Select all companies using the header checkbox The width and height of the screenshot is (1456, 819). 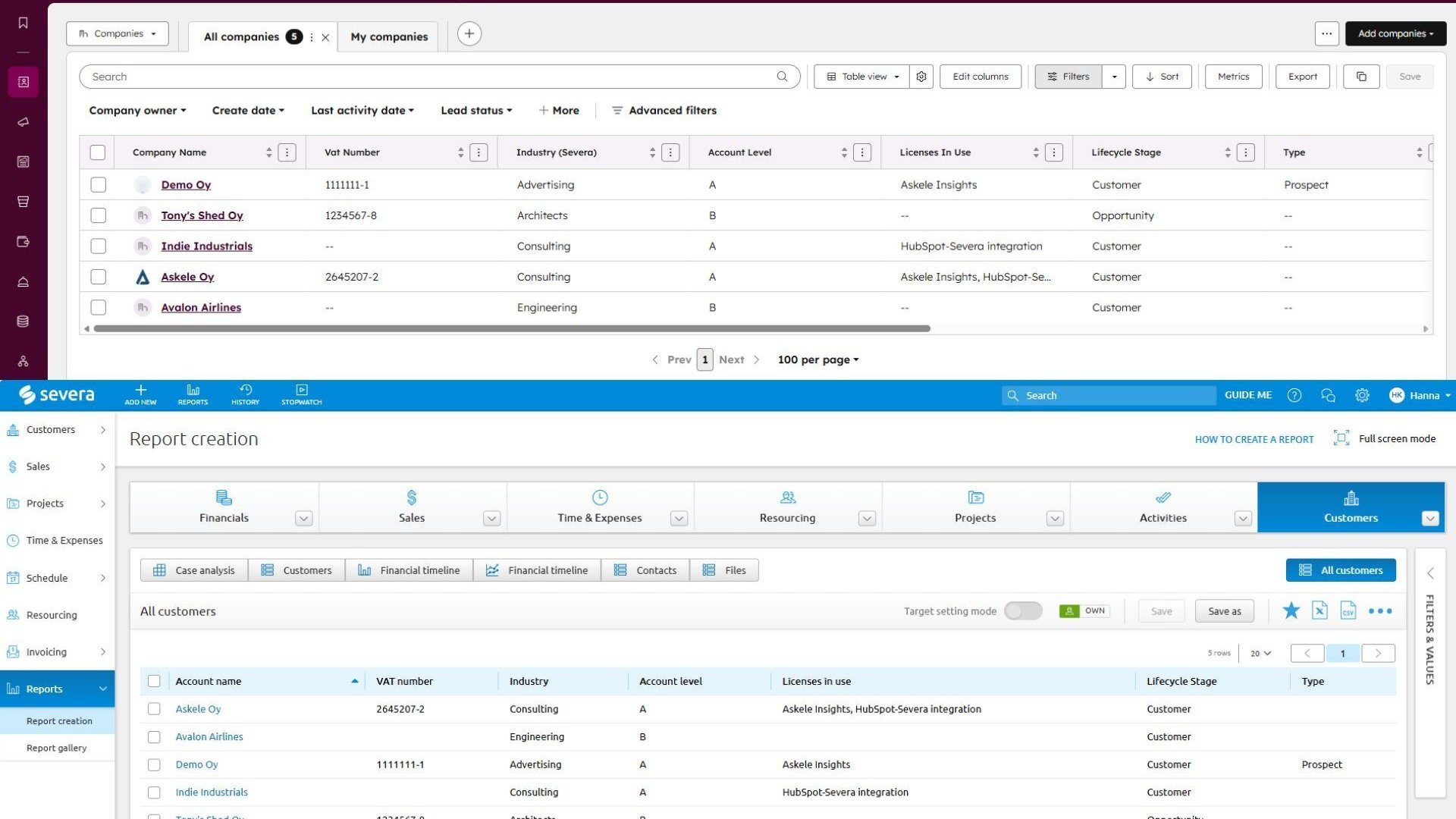point(98,152)
